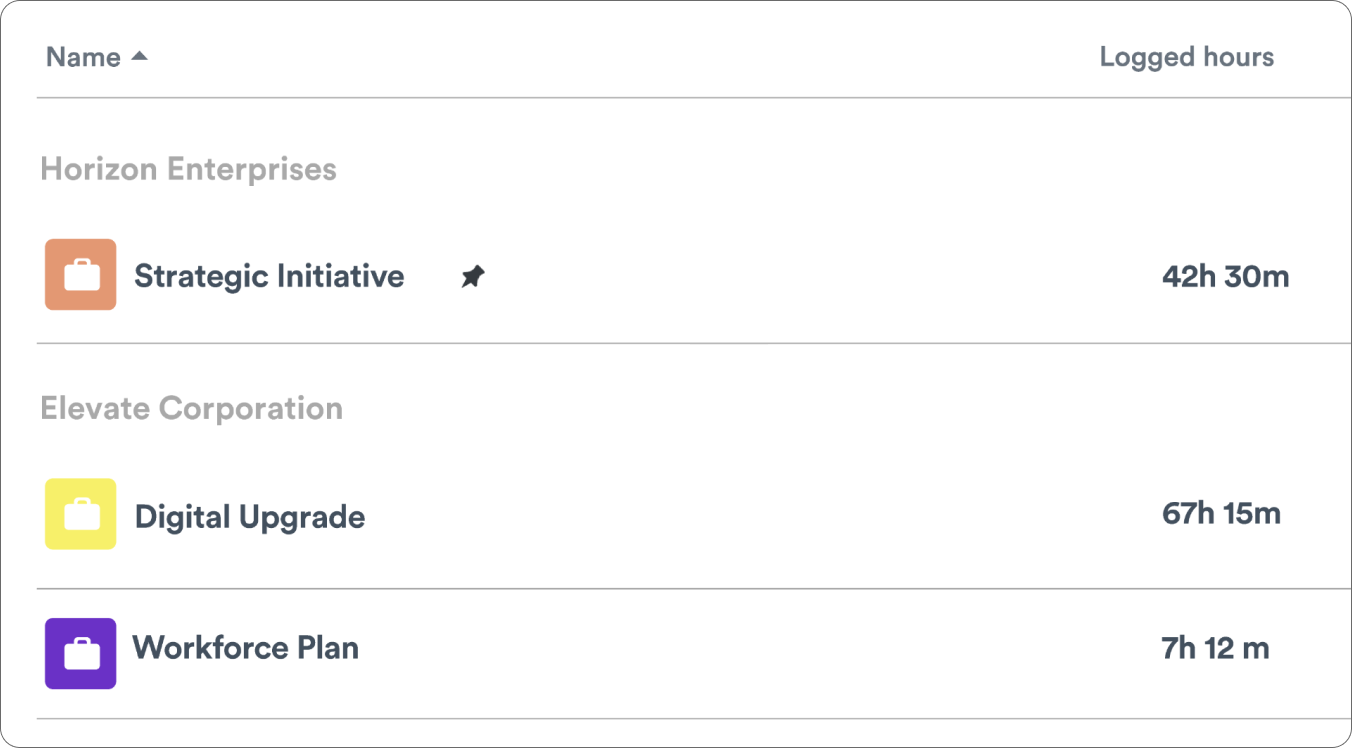Click the 67h 15m logged hours
This screenshot has height=748, width=1352.
pyautogui.click(x=1221, y=514)
